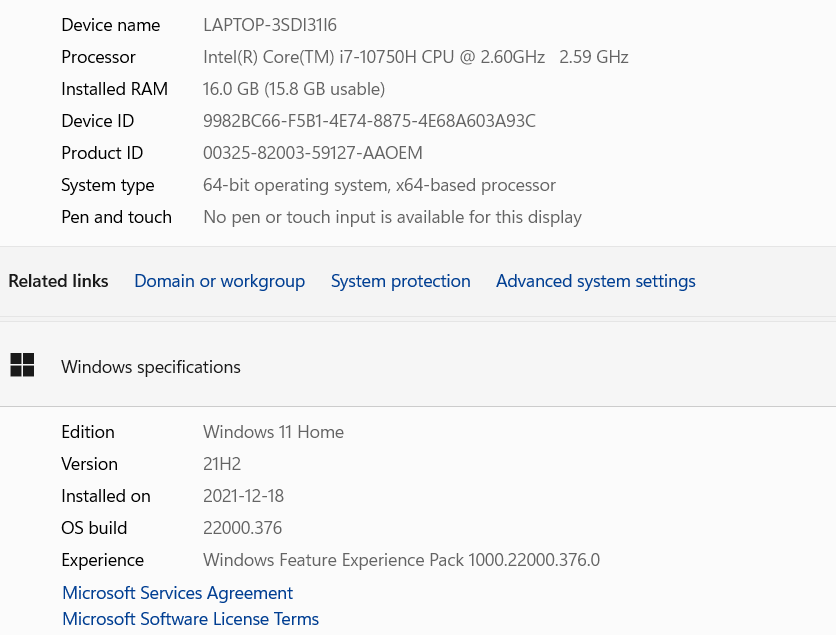
Task: Click the 64-bit operating system type value
Action: (379, 185)
